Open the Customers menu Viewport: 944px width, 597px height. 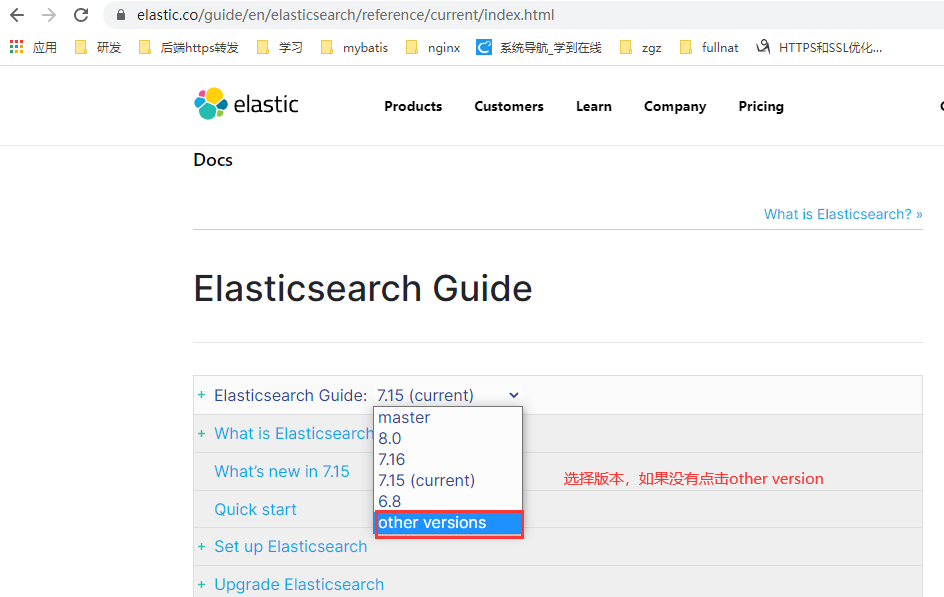509,107
